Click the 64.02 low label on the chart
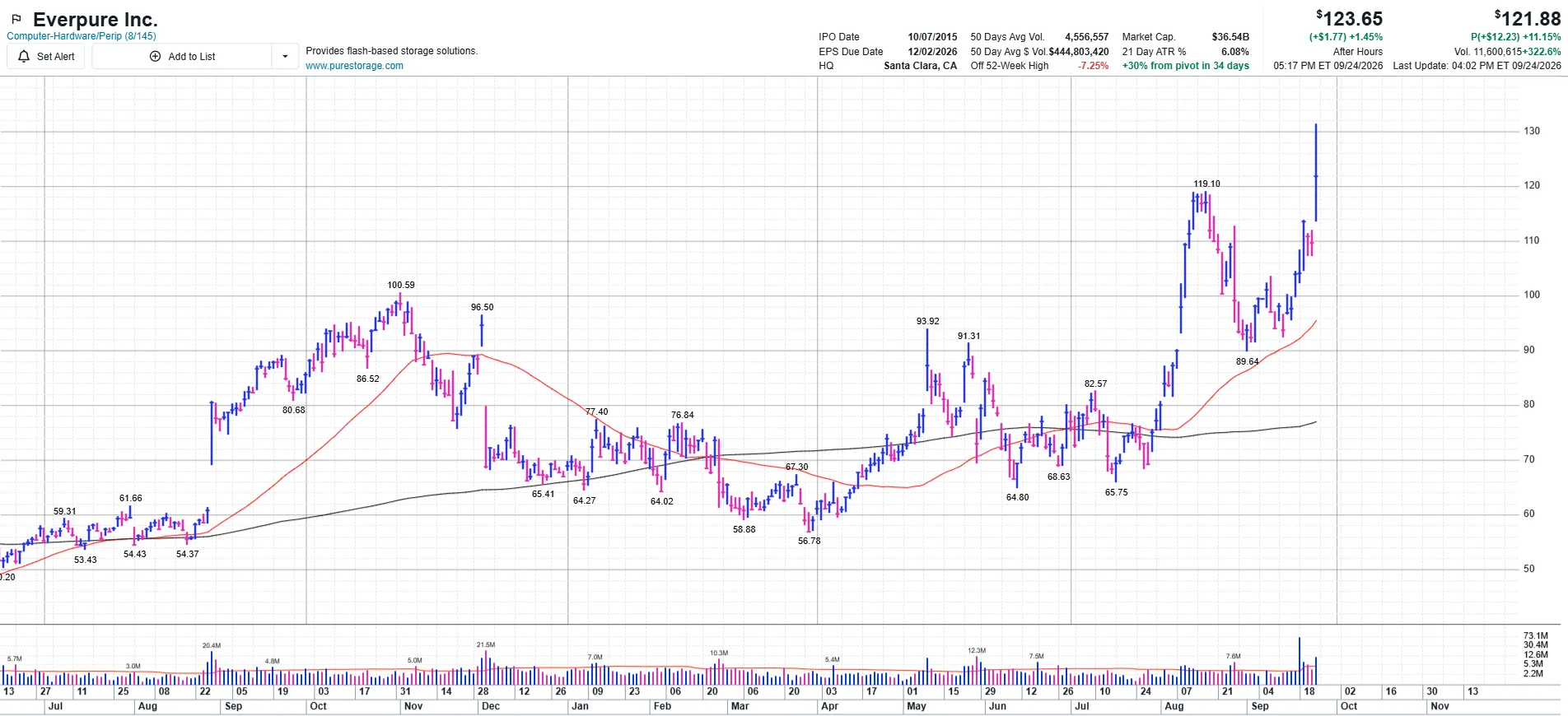The image size is (1568, 716). tap(662, 502)
